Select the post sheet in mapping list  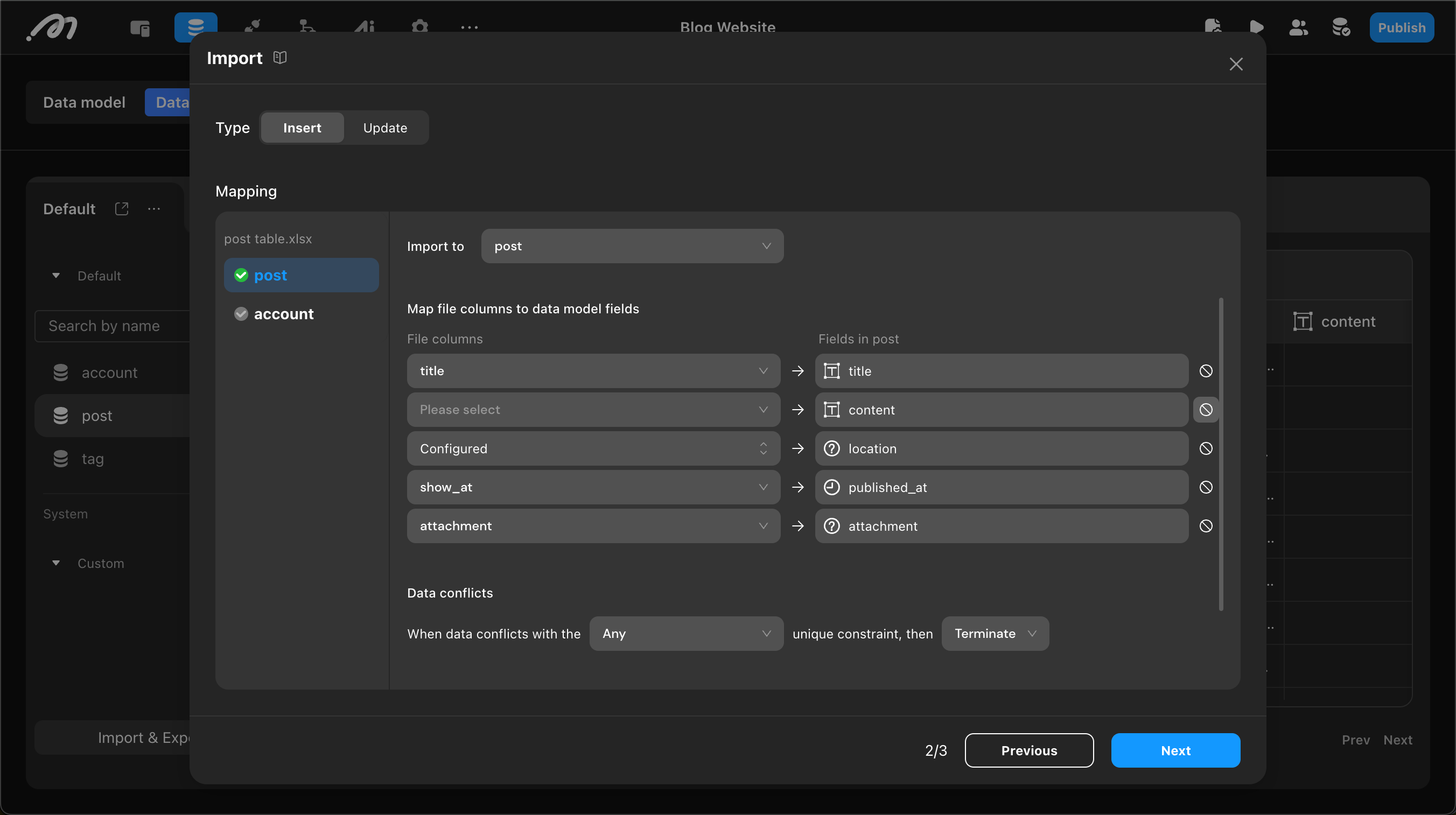coord(301,275)
